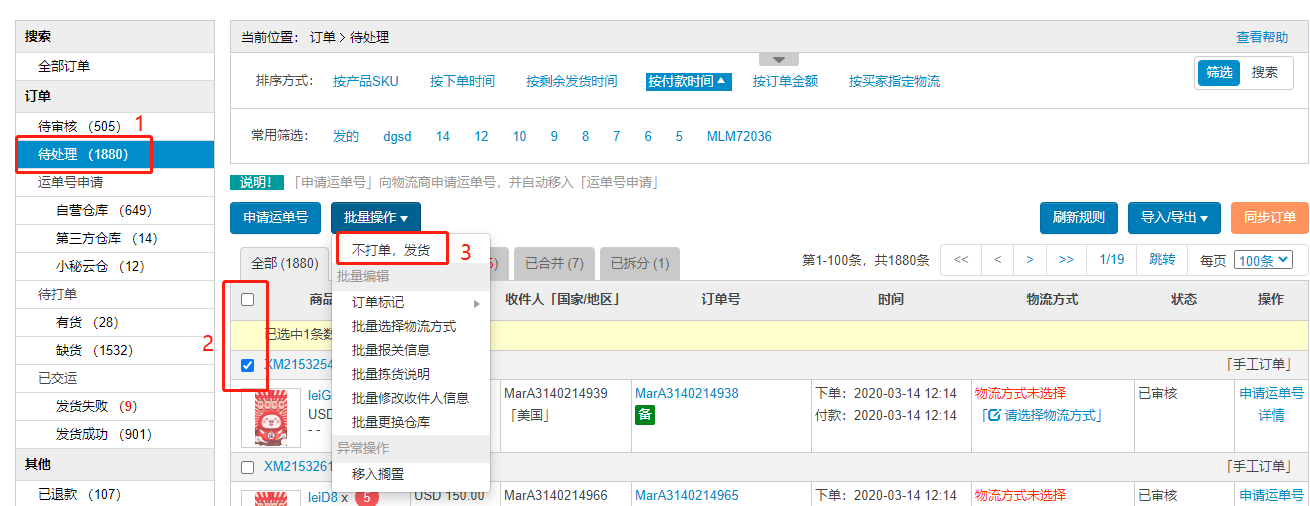The image size is (1310, 506).
Task: Click the 申请运单号 blue button
Action: (275, 218)
